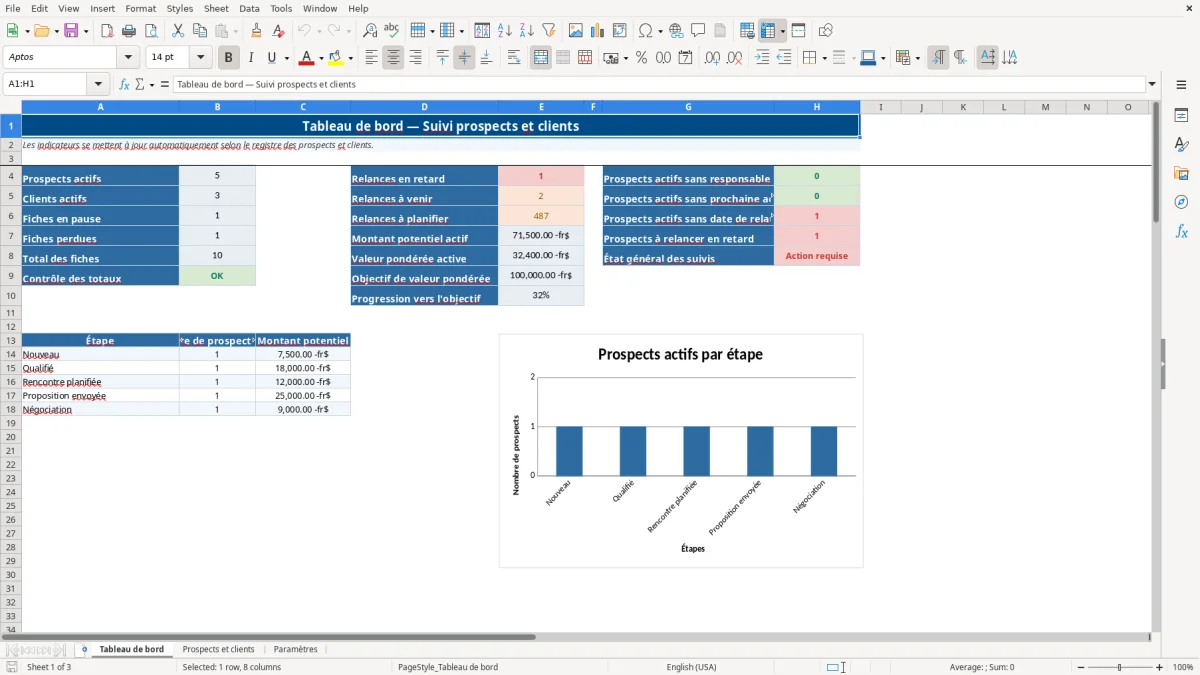
Task: Toggle Align Right
Action: tap(416, 58)
